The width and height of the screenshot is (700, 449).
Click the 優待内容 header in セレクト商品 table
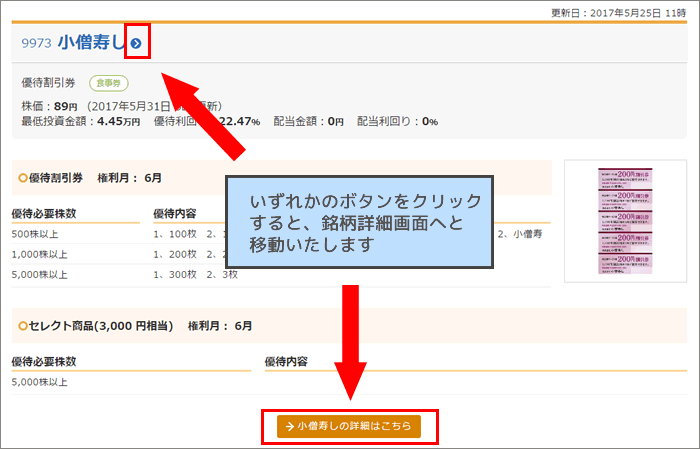click(x=286, y=362)
